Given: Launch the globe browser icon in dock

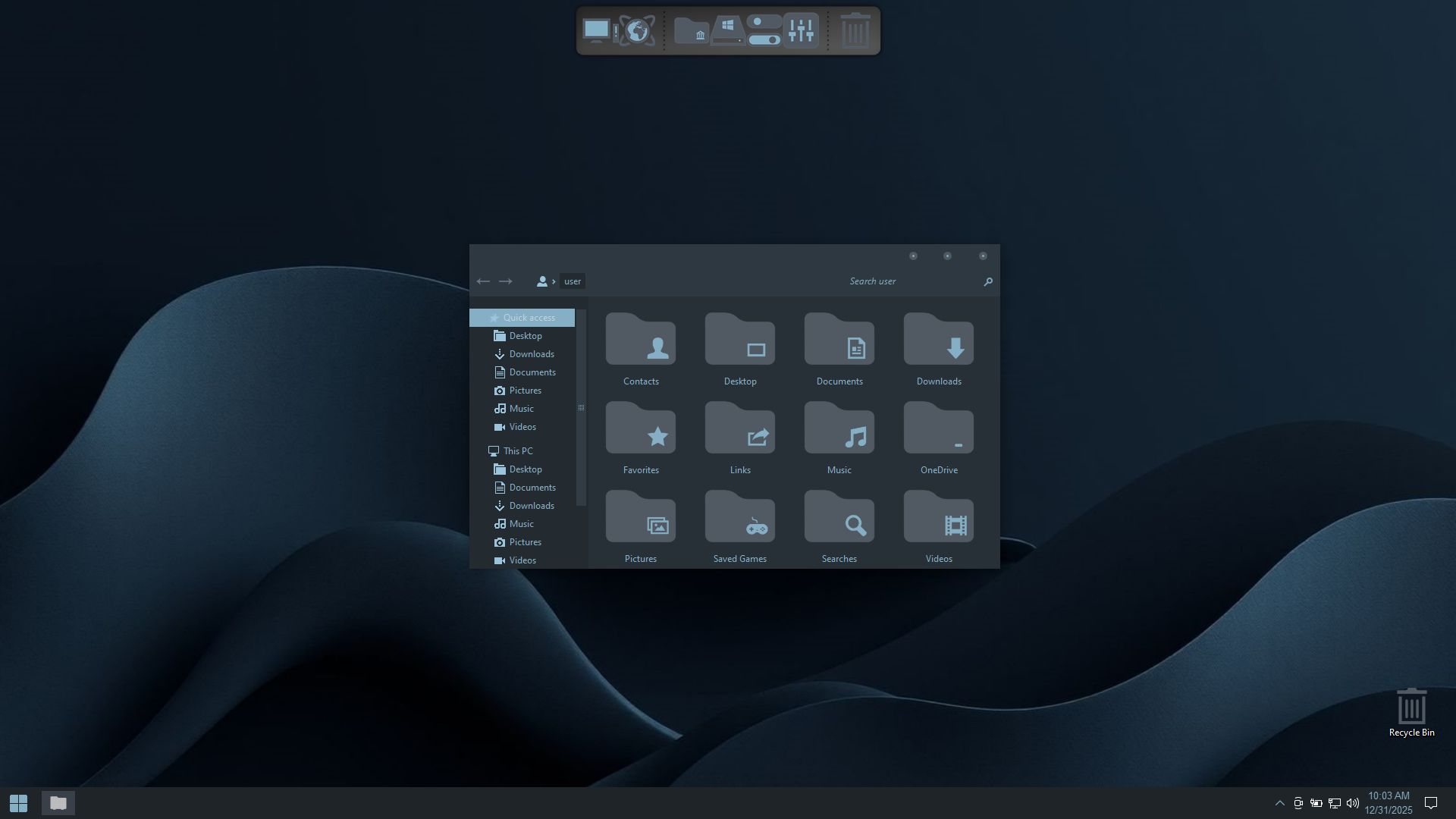Looking at the screenshot, I should [x=637, y=30].
